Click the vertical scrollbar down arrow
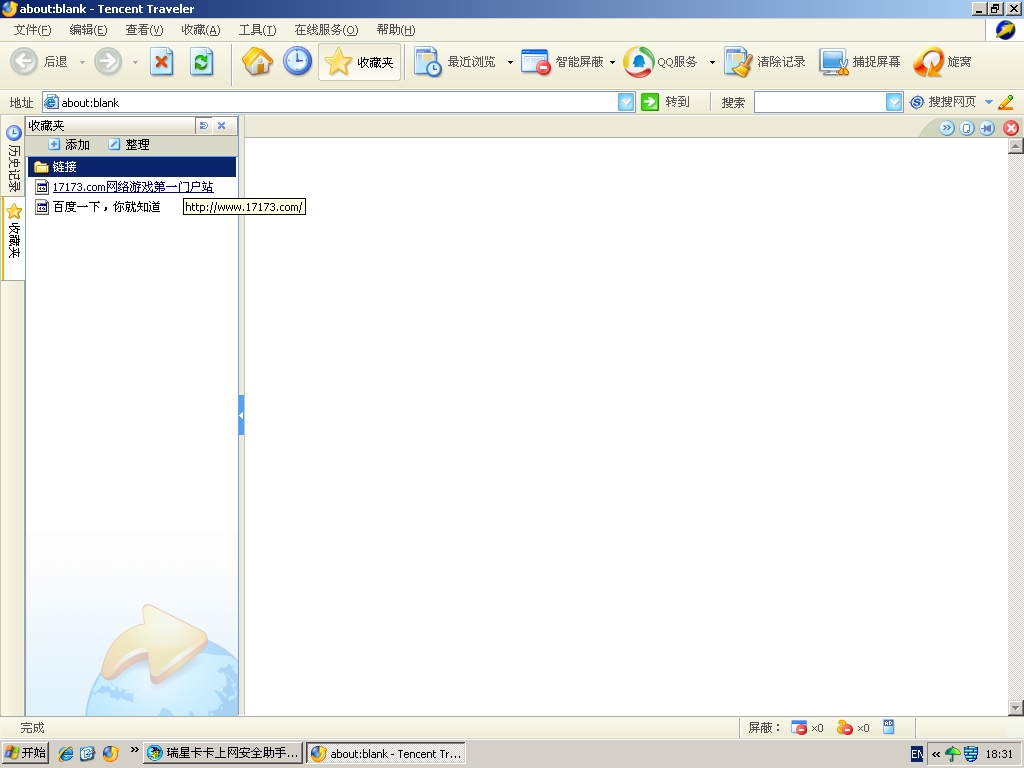This screenshot has width=1024, height=768. click(x=1016, y=708)
